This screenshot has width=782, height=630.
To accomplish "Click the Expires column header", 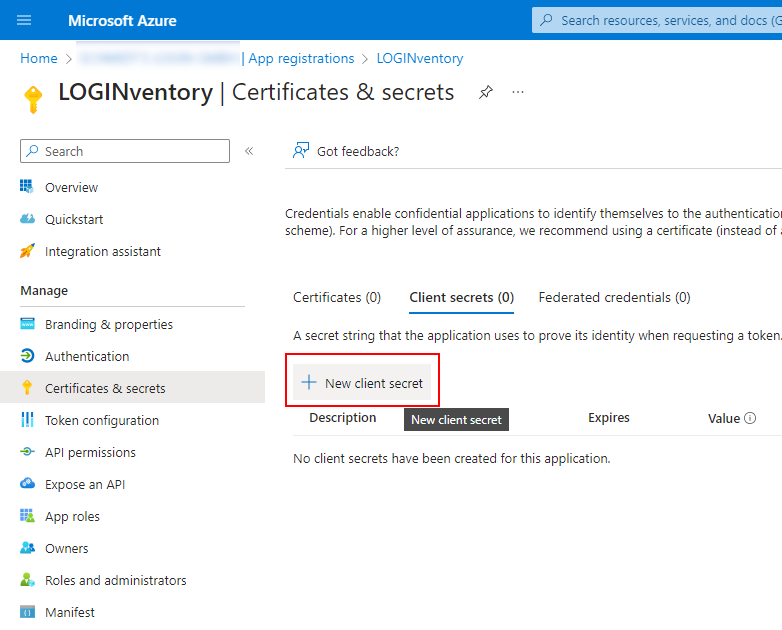I will [608, 418].
